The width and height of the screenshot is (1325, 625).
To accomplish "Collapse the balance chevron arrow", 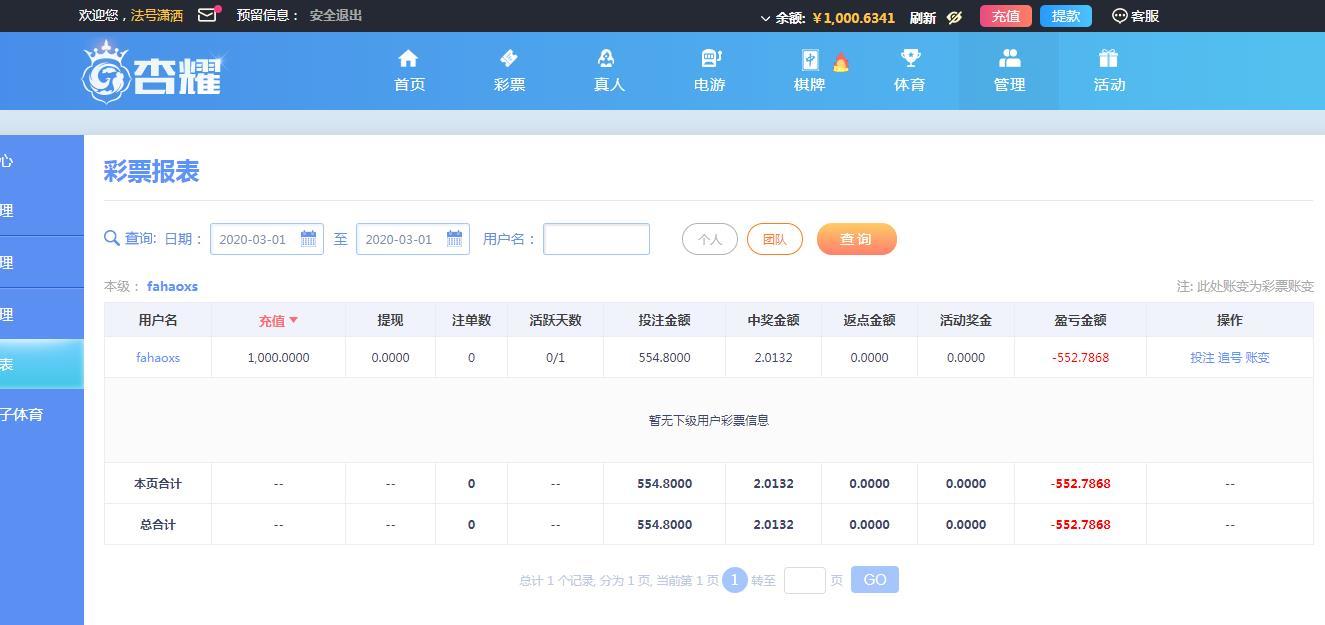I will [765, 18].
